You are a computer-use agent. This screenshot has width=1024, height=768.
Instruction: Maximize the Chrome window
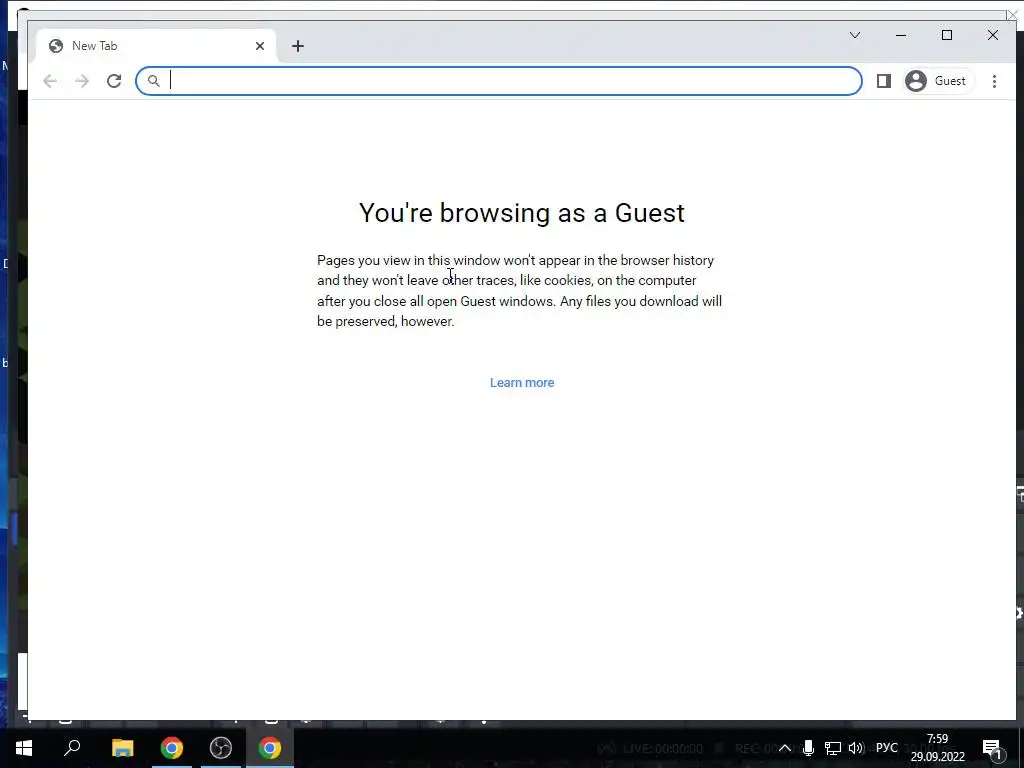click(947, 35)
